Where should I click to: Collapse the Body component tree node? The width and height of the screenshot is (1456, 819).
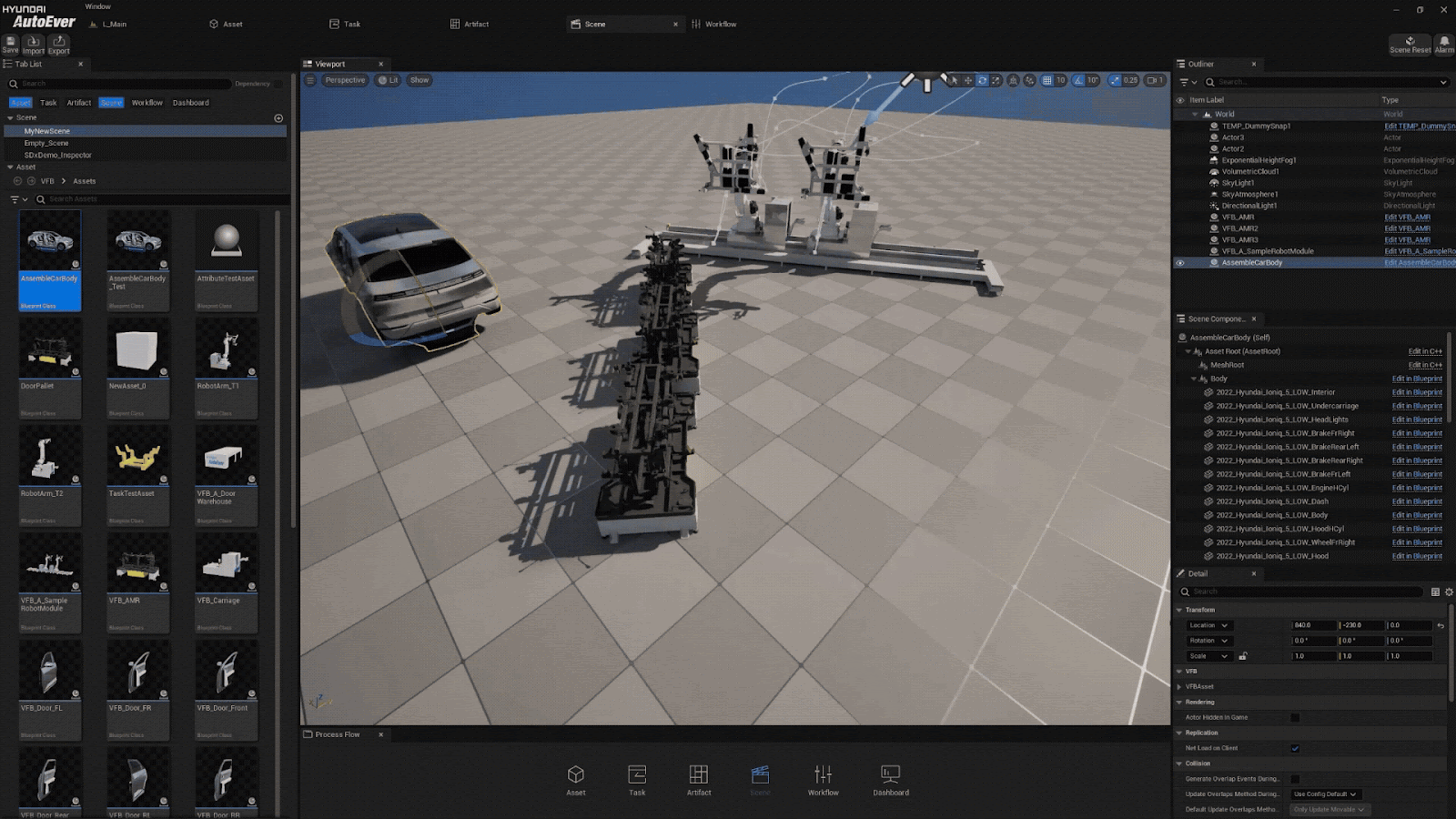tap(1194, 379)
